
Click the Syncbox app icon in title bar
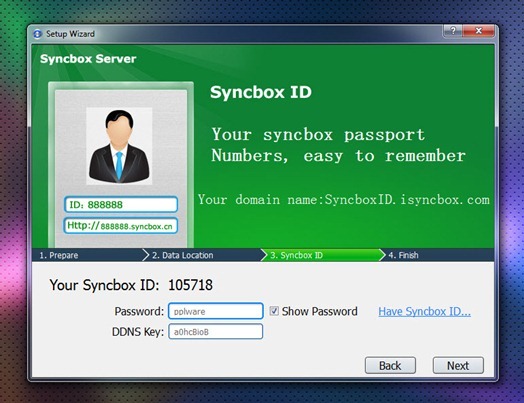click(x=37, y=34)
